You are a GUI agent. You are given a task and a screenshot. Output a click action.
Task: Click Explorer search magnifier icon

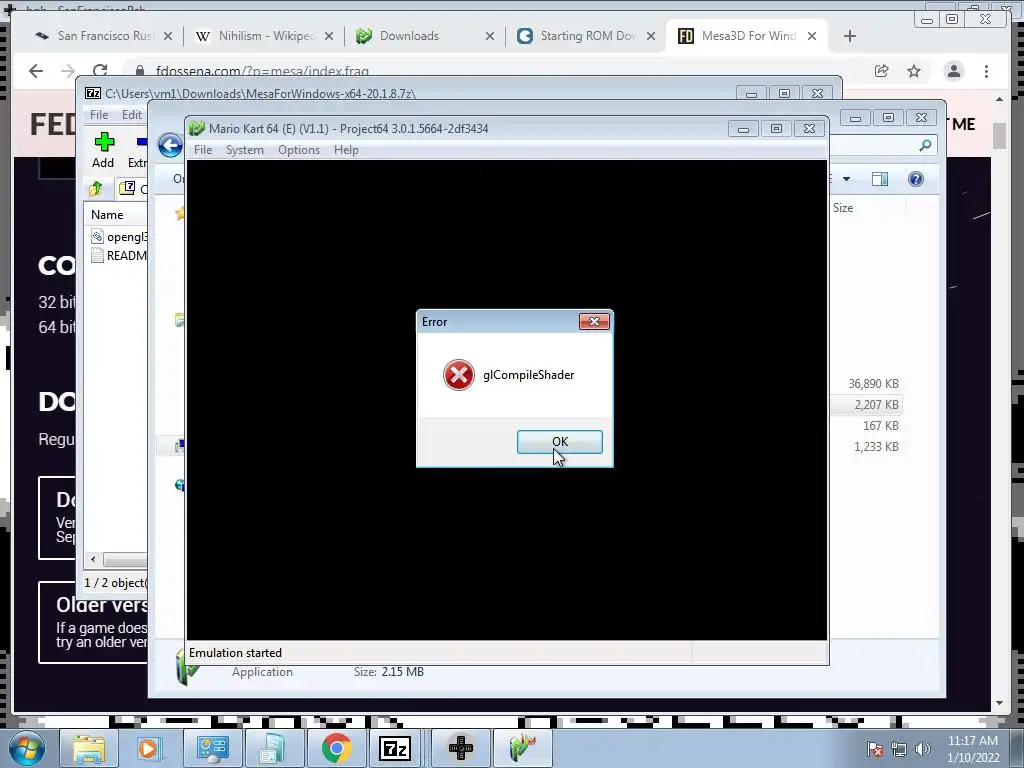click(925, 145)
